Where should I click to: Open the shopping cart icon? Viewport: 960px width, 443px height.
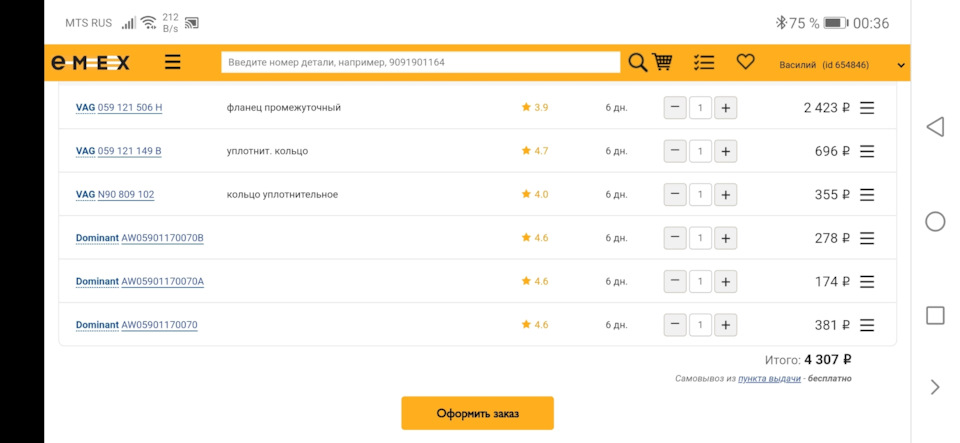[x=662, y=62]
